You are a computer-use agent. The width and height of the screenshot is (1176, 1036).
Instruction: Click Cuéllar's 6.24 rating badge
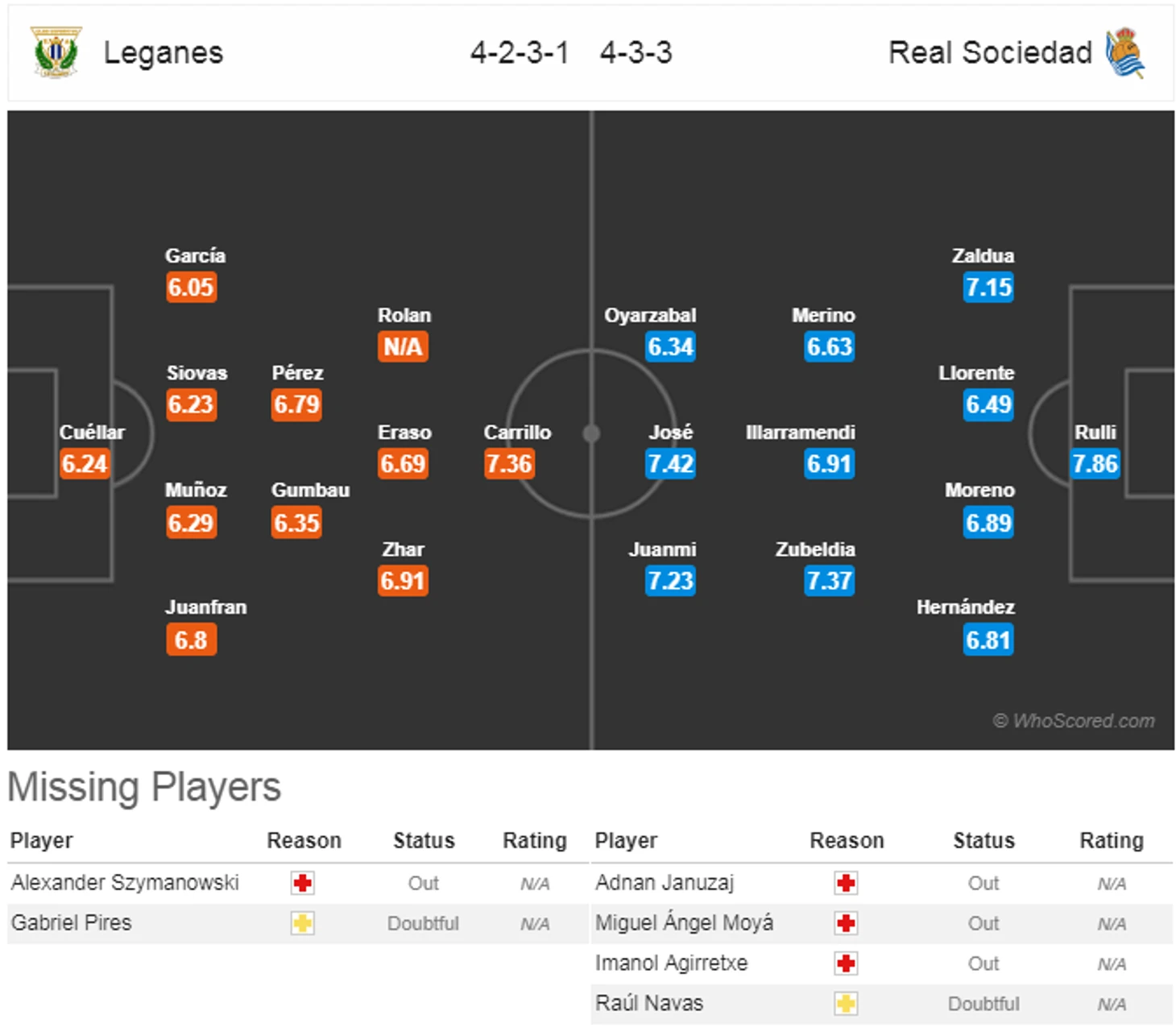tap(85, 464)
